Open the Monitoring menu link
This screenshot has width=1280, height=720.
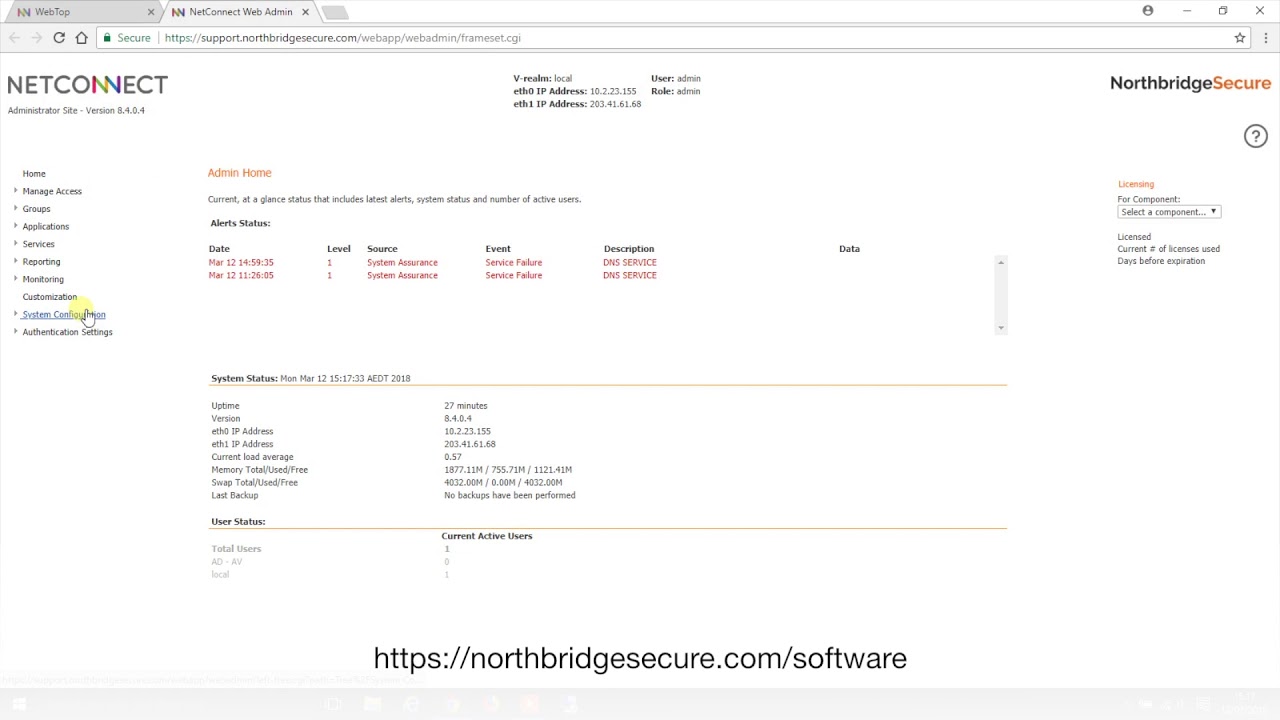pyautogui.click(x=43, y=280)
